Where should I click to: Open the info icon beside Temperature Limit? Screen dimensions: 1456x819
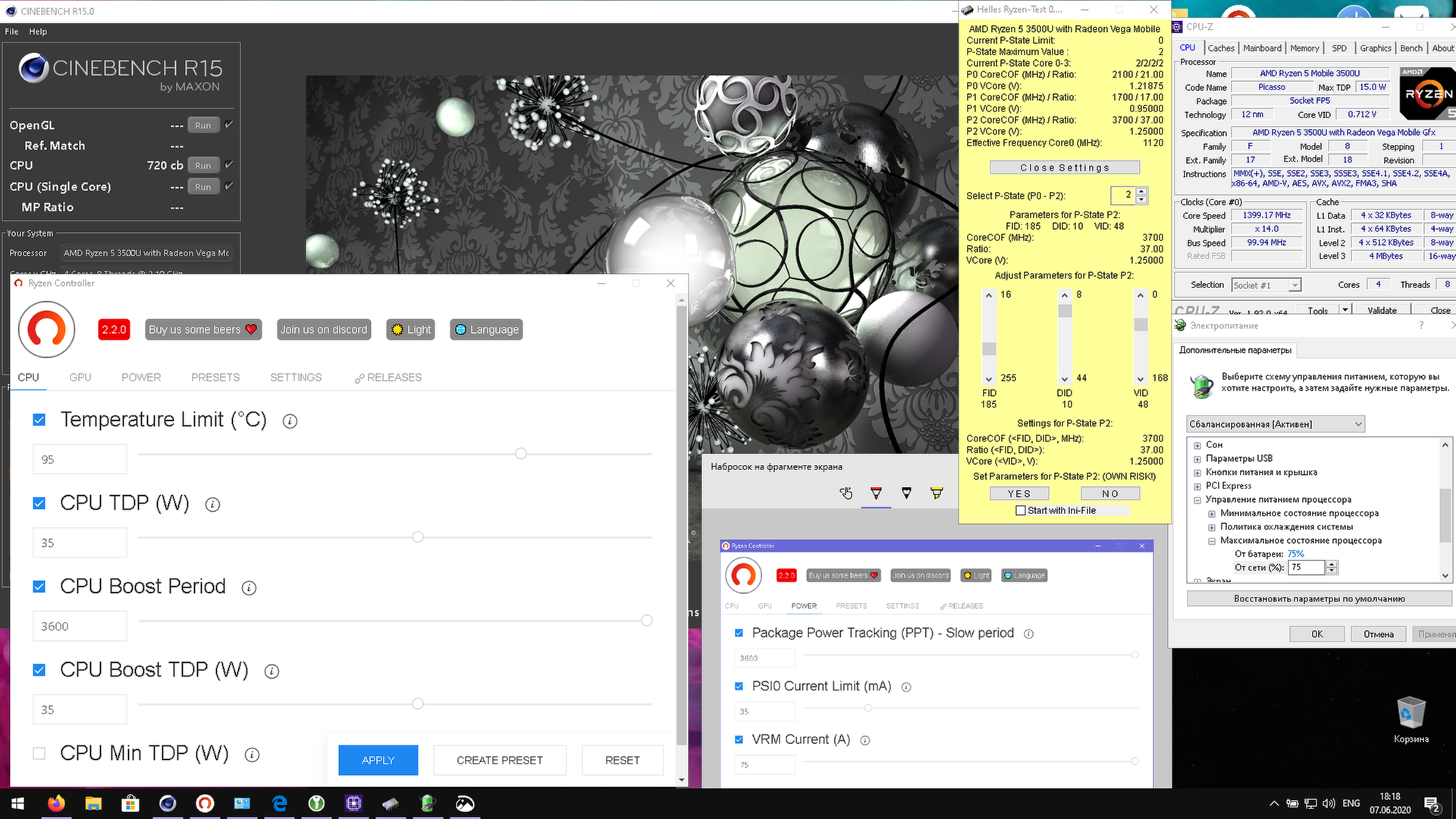(290, 422)
